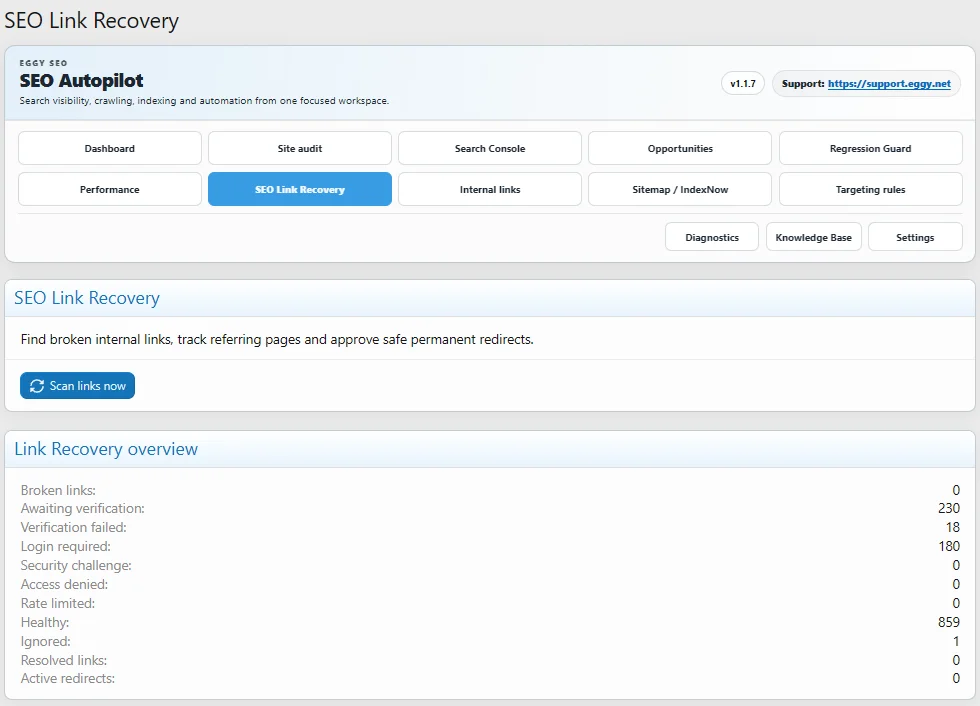
Task: Click the Ignored label
Action: 46,642
